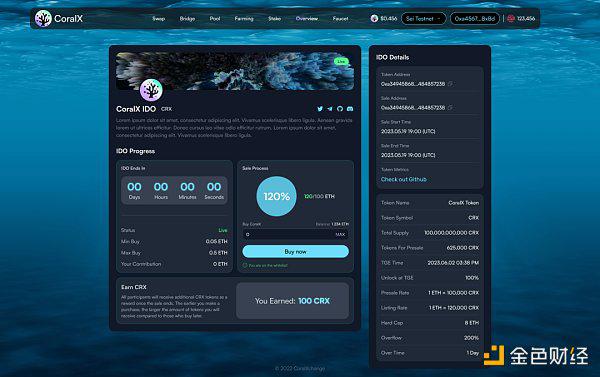Click the You Earned: 100 CRX box
The width and height of the screenshot is (600, 377).
(292, 301)
